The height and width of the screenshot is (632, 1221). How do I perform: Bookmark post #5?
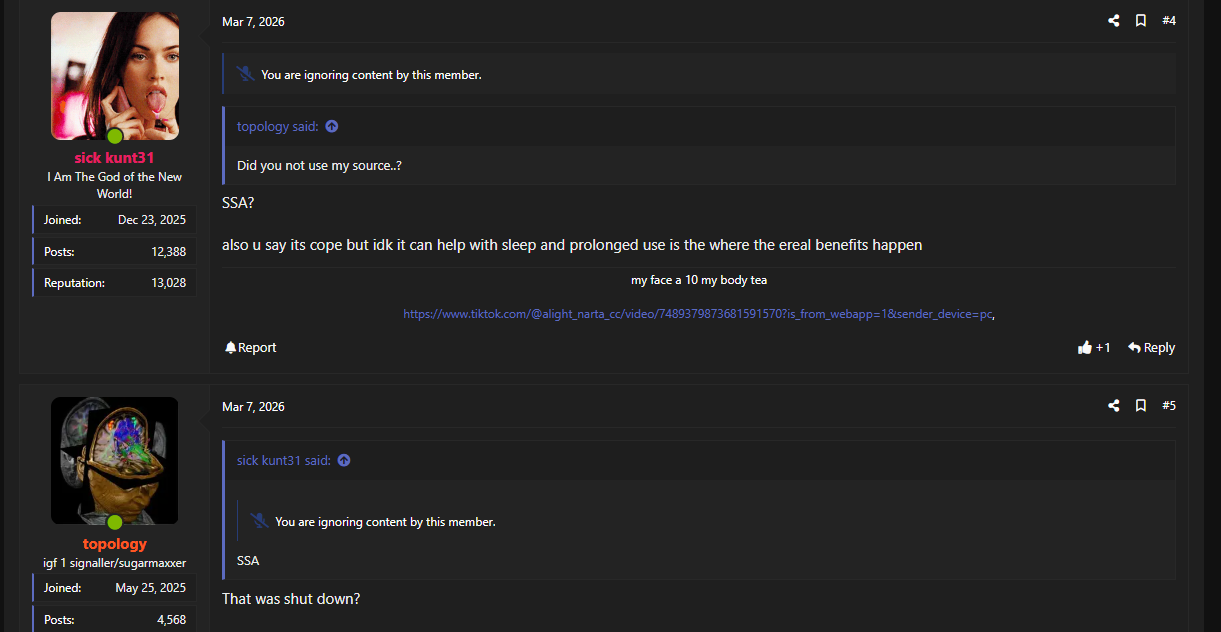tap(1140, 406)
